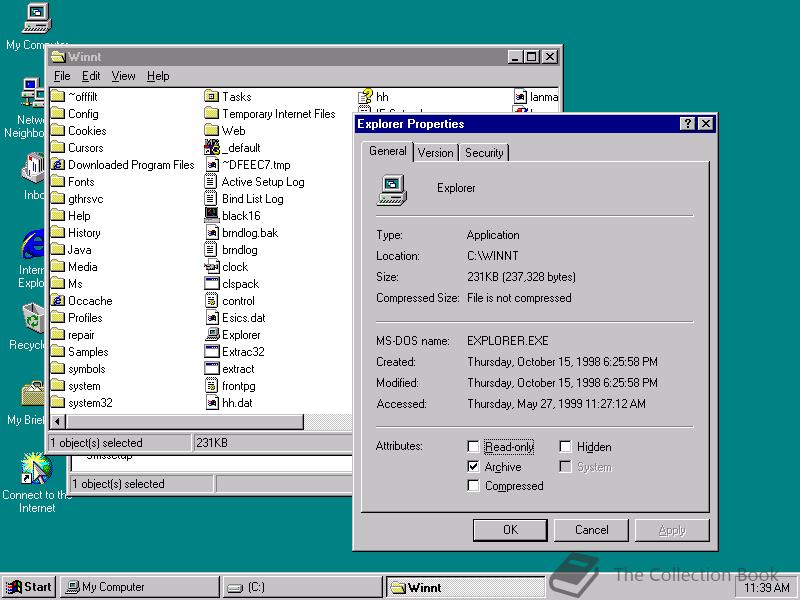Select the Profiles folder name

85,318
